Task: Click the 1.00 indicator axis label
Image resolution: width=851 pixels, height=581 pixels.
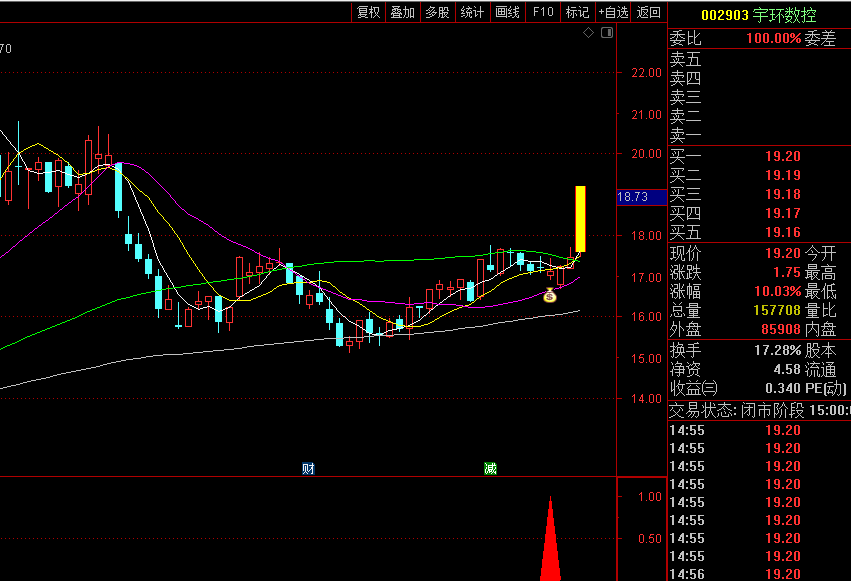Action: click(x=650, y=497)
